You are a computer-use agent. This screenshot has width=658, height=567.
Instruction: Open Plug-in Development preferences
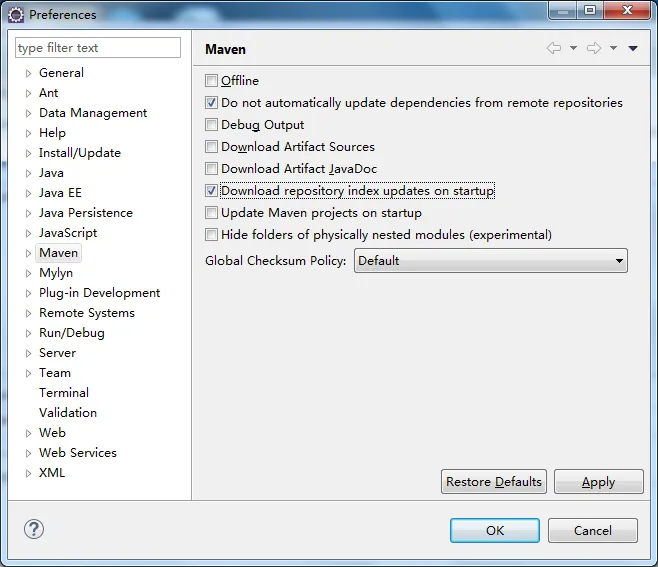tap(99, 293)
